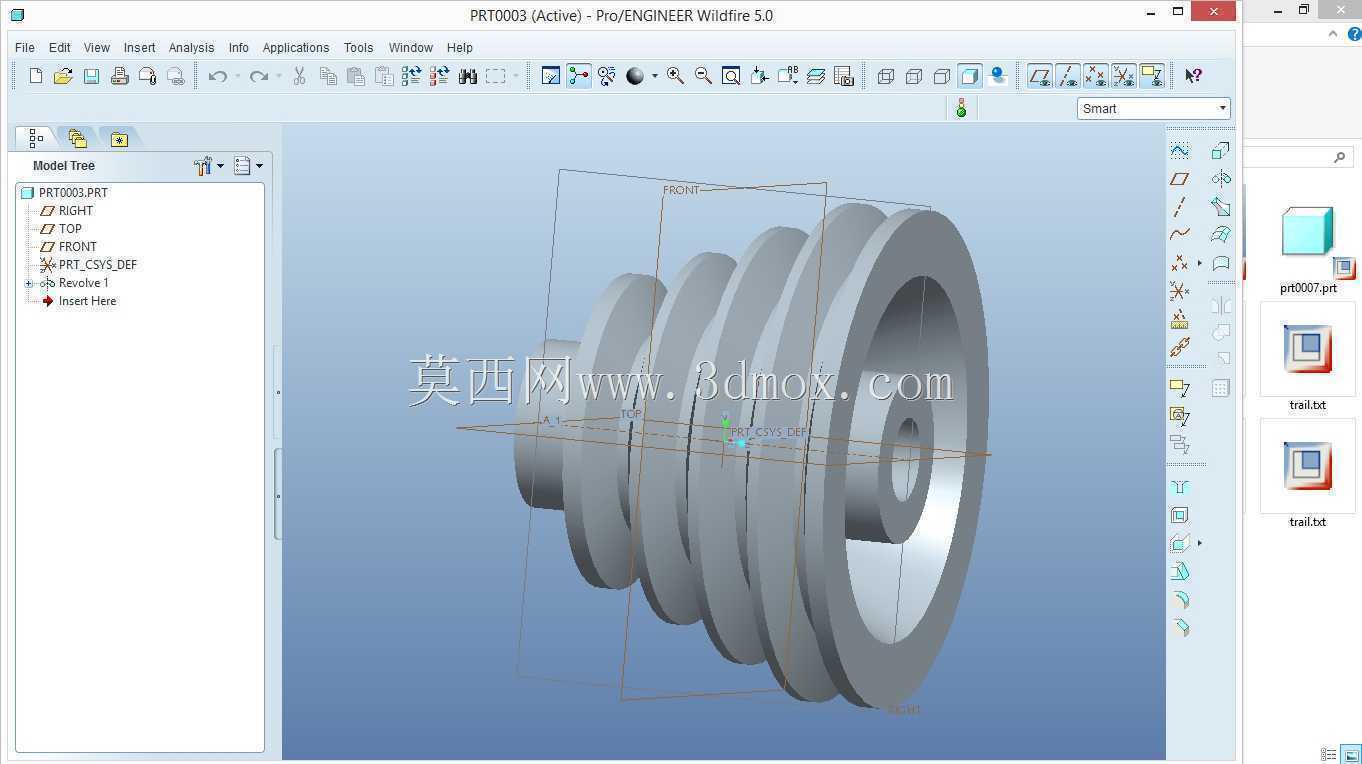Select the Hole tool
Screen dimensions: 1362x764
coord(1180,487)
